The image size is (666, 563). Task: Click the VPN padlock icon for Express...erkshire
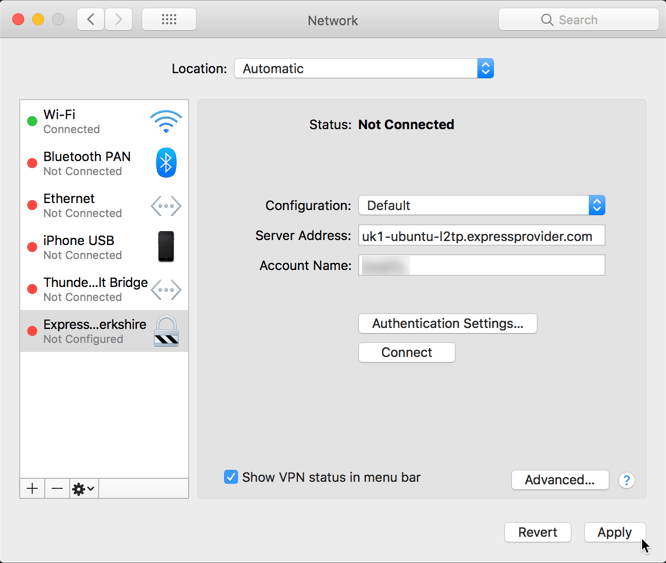[166, 331]
